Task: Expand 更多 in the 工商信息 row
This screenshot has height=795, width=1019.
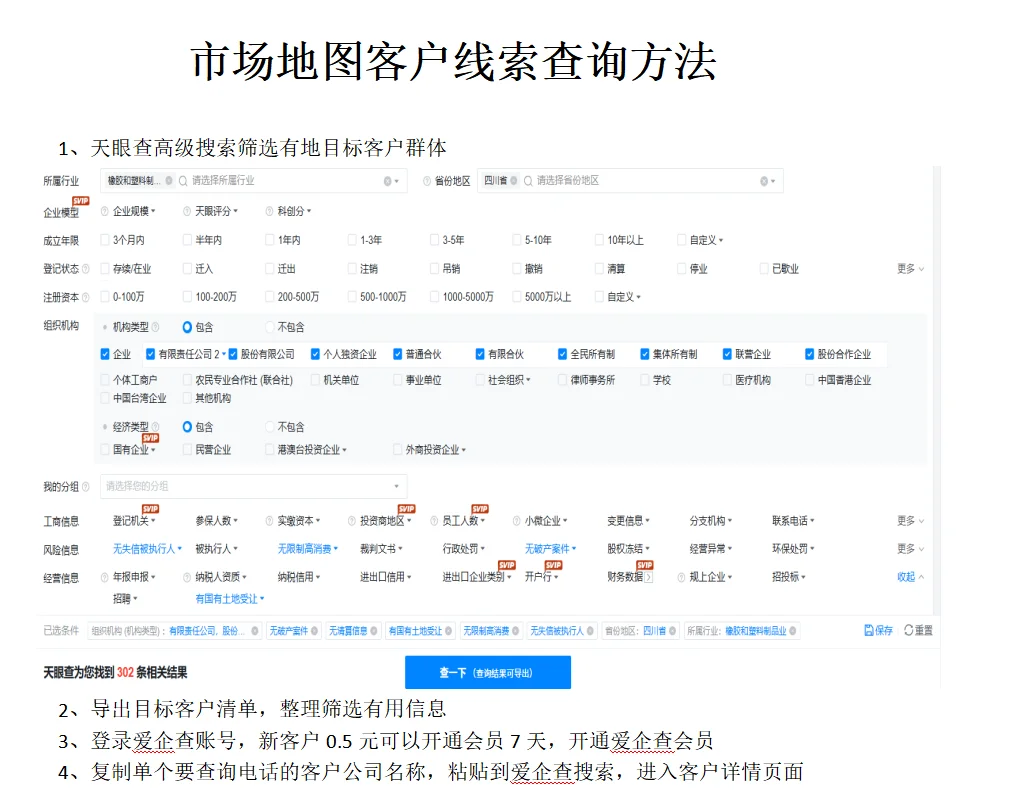Action: tap(910, 521)
